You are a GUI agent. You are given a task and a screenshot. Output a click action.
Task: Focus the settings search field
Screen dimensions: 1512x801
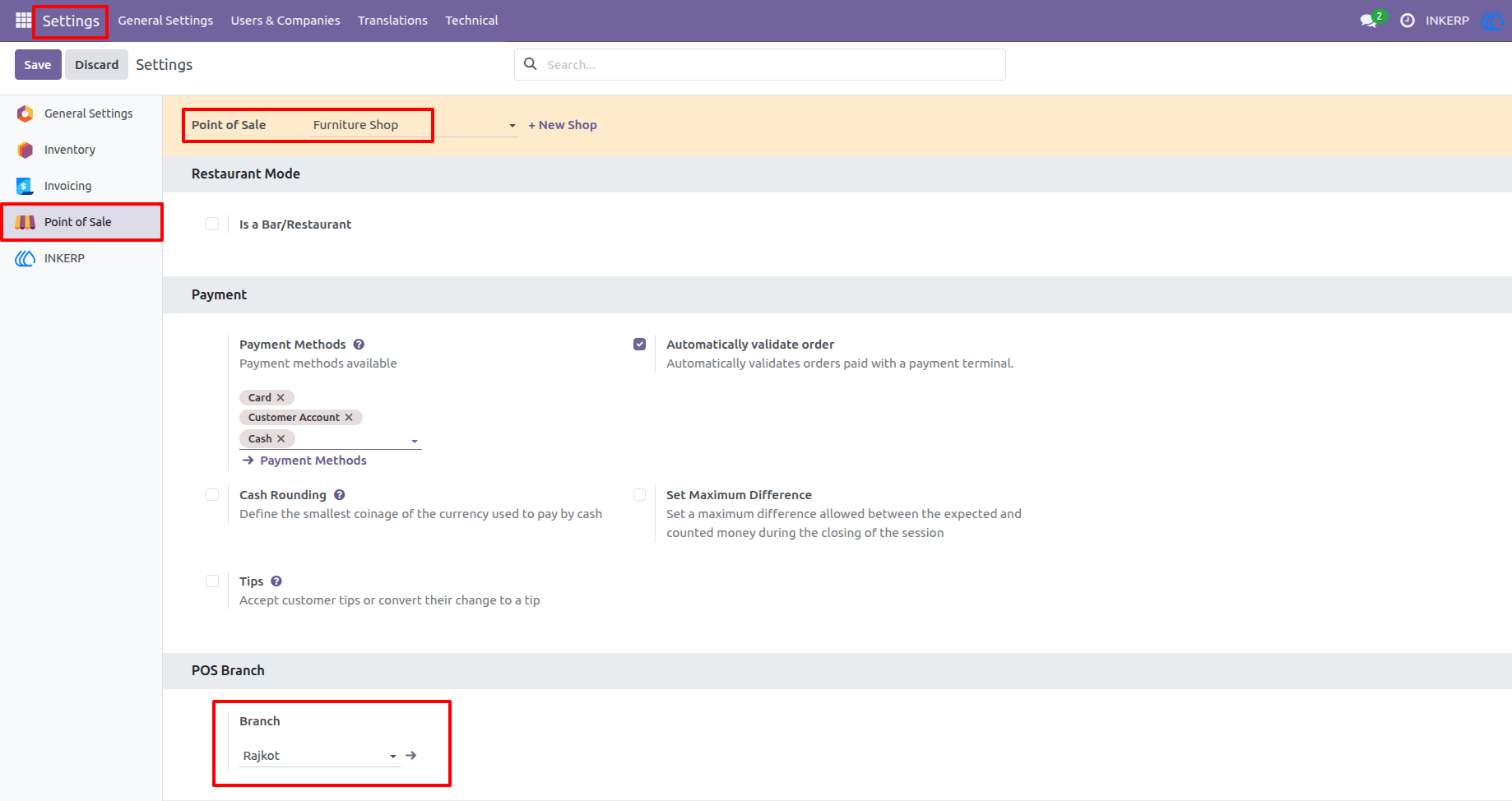point(760,64)
